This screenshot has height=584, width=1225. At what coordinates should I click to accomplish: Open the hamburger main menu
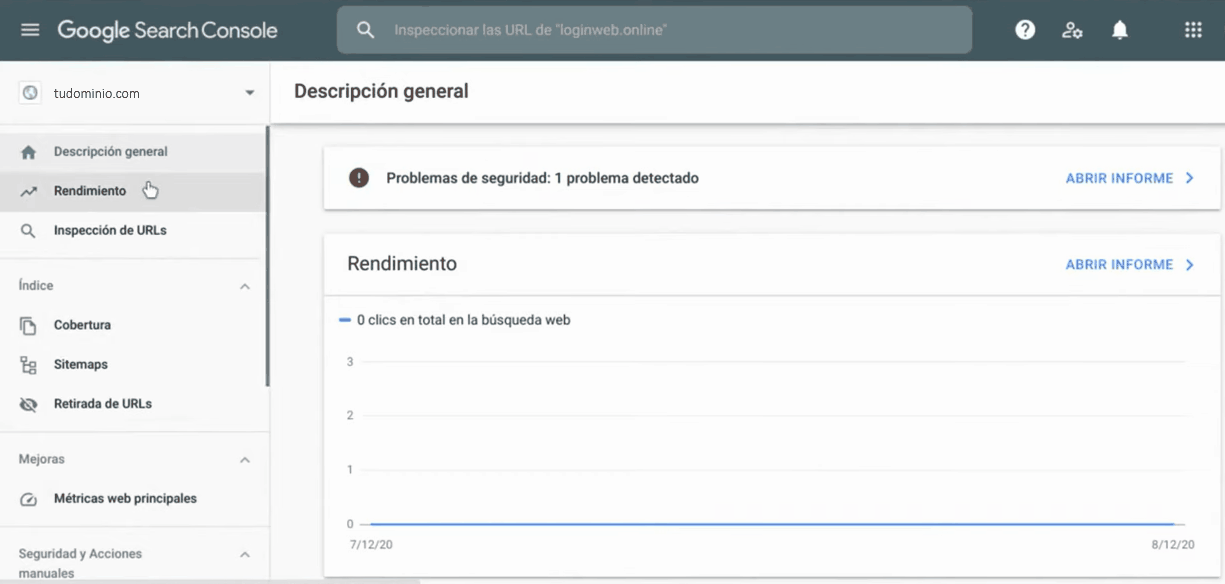tap(30, 30)
